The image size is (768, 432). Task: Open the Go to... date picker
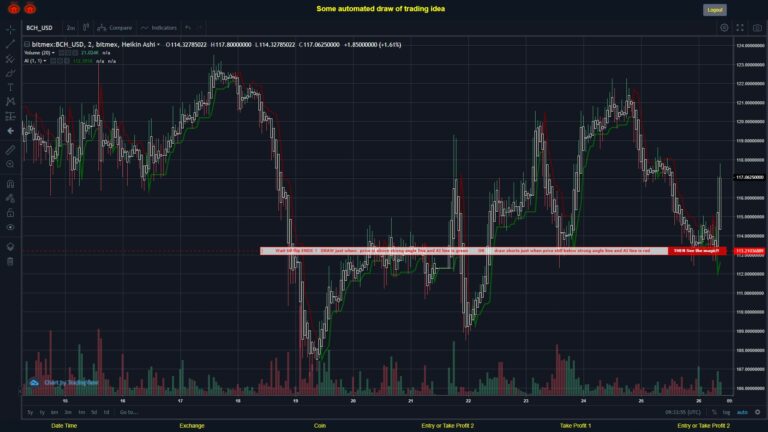pos(128,412)
